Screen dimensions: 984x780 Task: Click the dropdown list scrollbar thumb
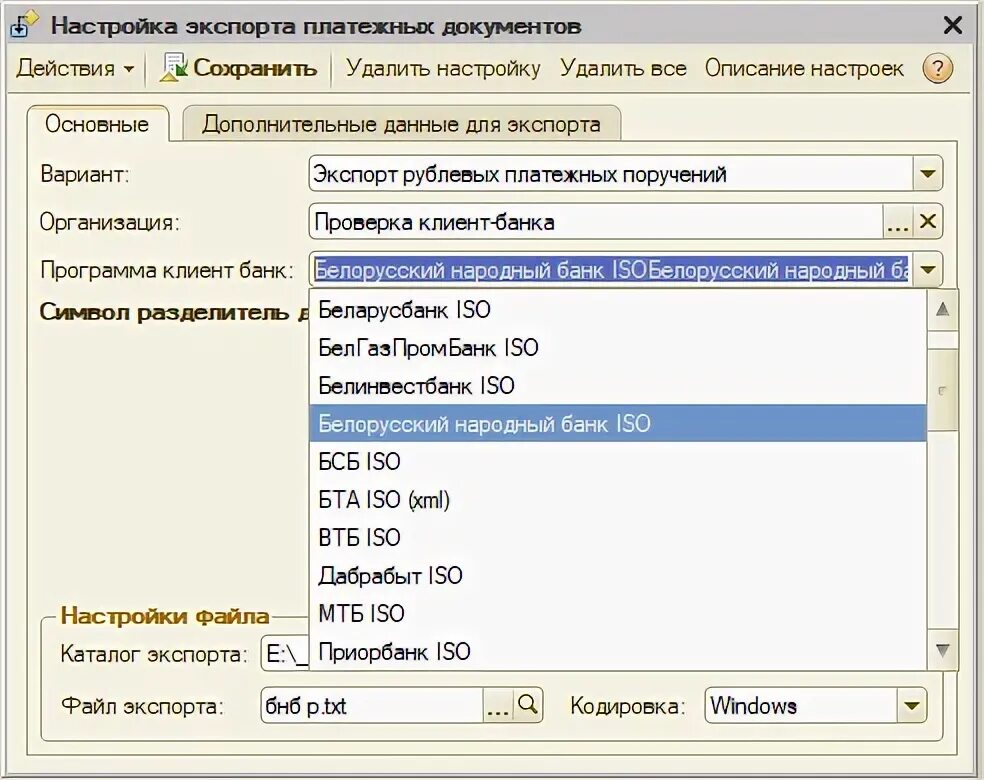point(942,390)
